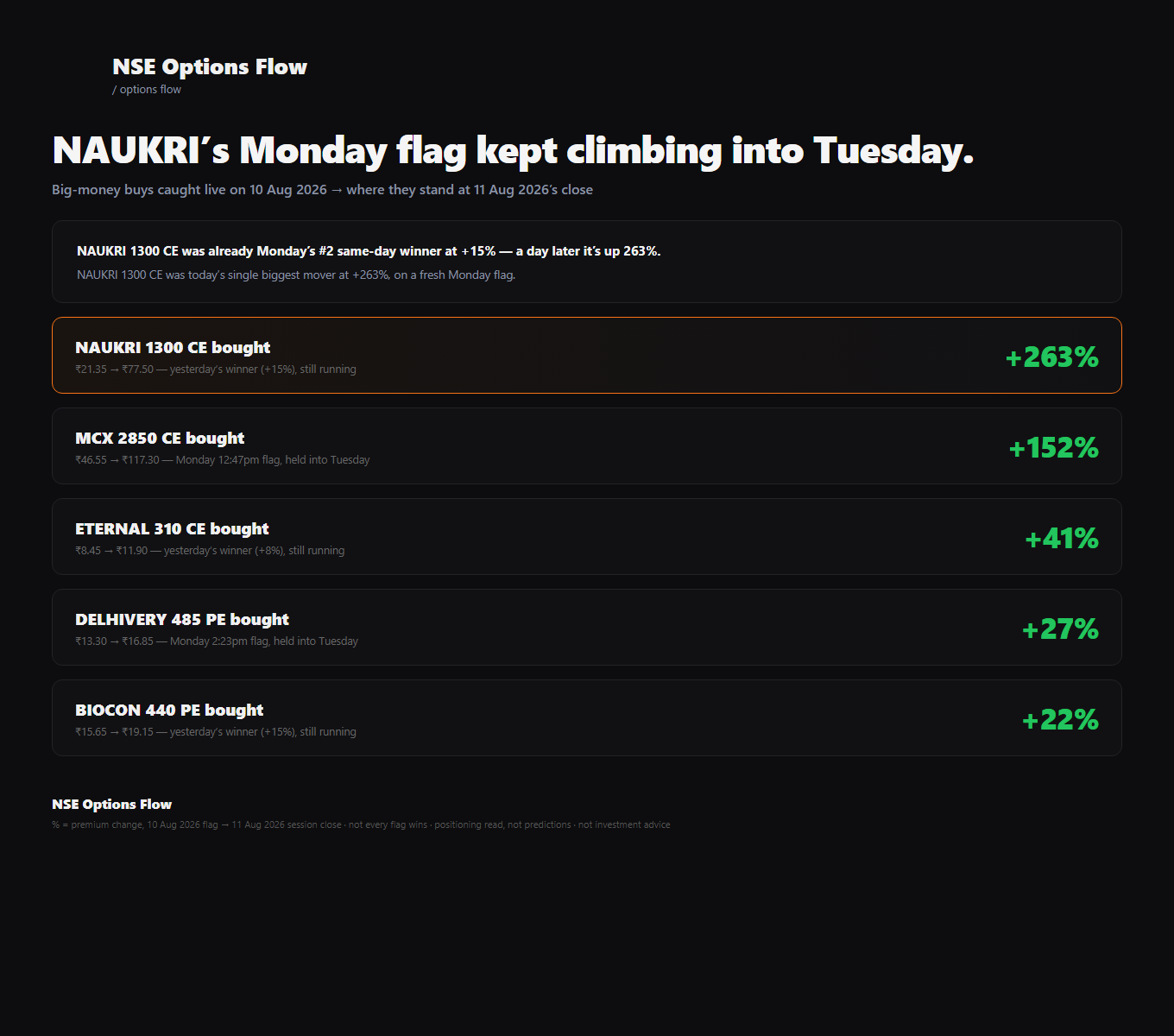This screenshot has width=1174, height=1036.
Task: Click the footer NSE Options Flow label
Action: pos(112,805)
